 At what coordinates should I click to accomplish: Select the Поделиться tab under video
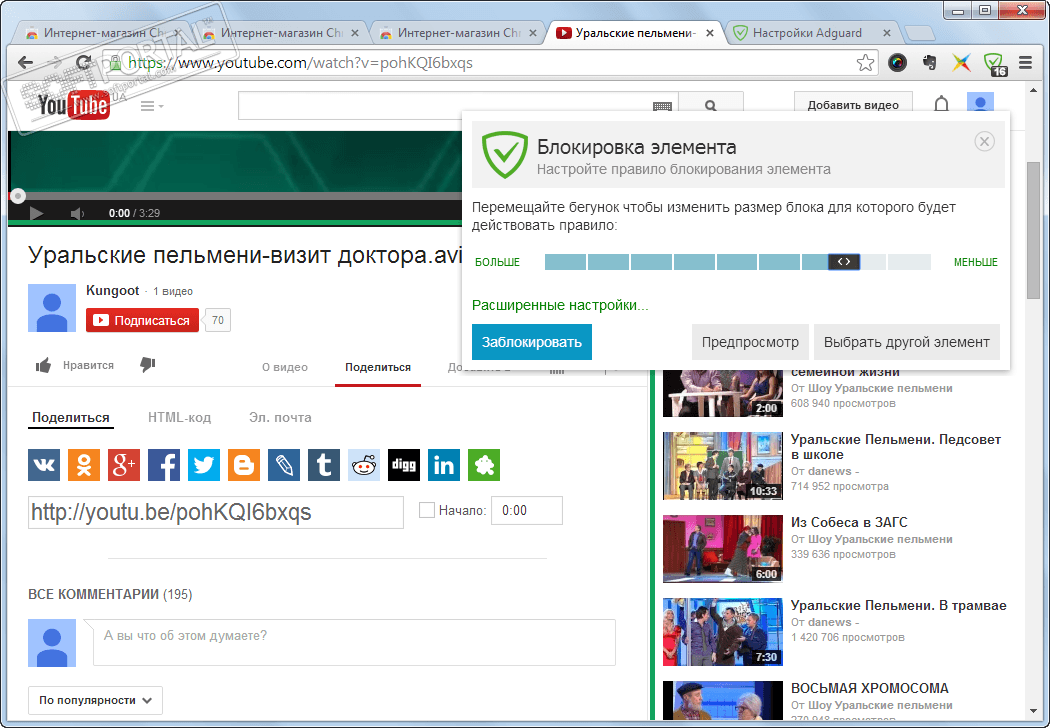[x=378, y=367]
